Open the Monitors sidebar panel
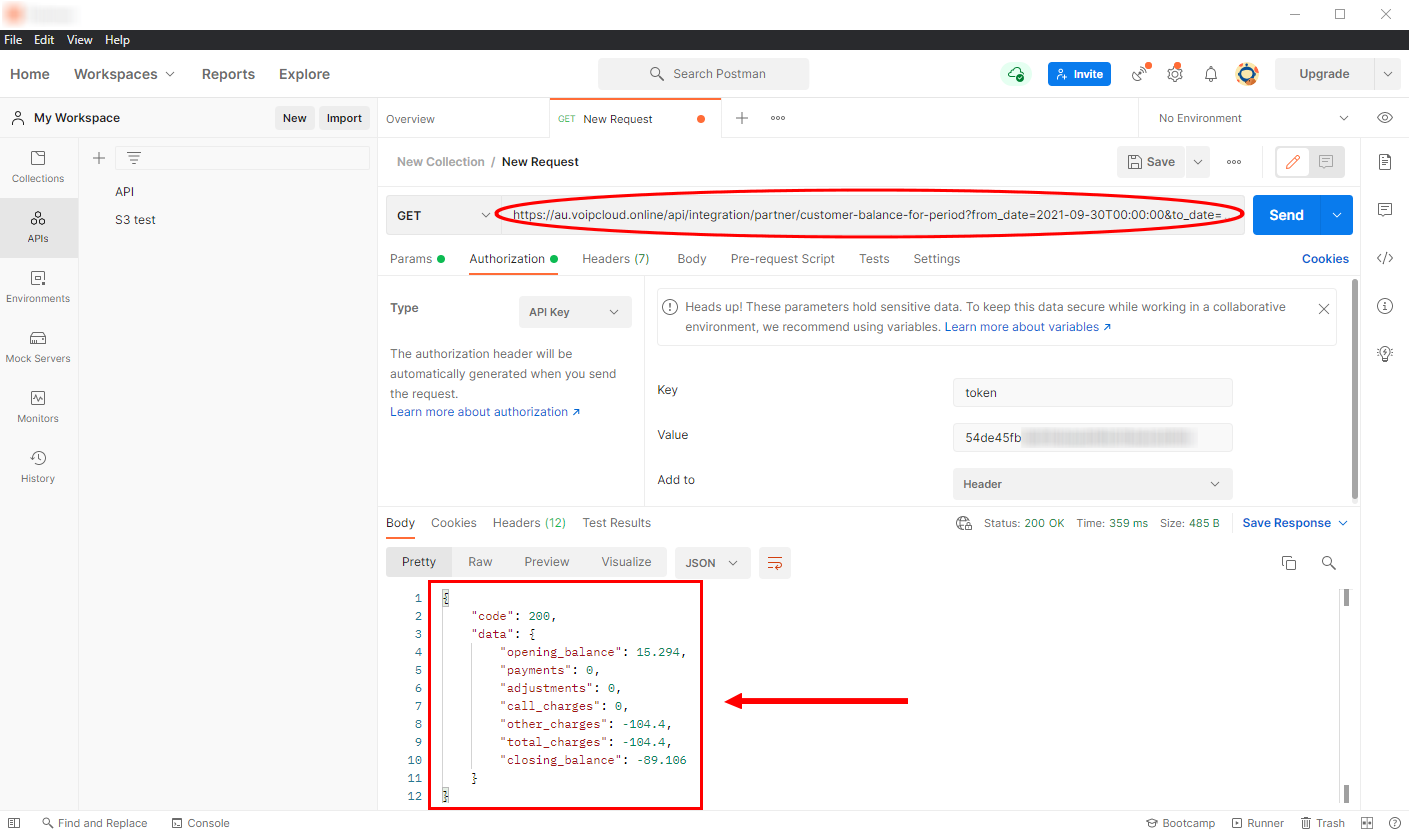 point(38,407)
